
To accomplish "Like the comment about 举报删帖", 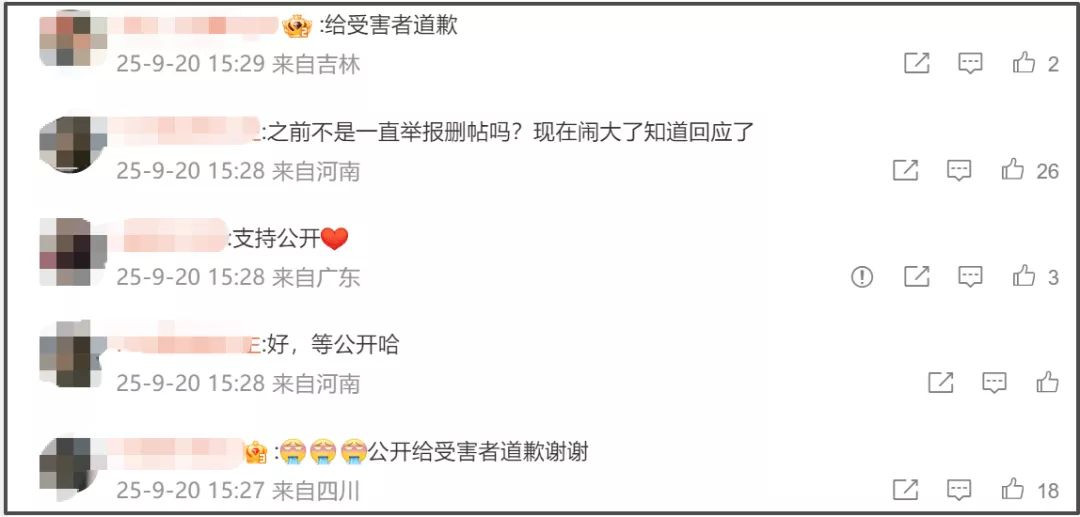I will pos(1012,169).
